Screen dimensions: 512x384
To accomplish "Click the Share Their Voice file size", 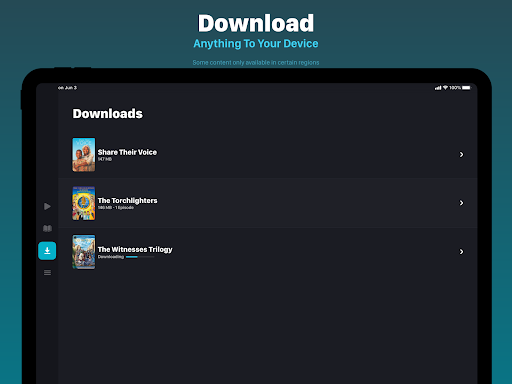I will coord(105,159).
